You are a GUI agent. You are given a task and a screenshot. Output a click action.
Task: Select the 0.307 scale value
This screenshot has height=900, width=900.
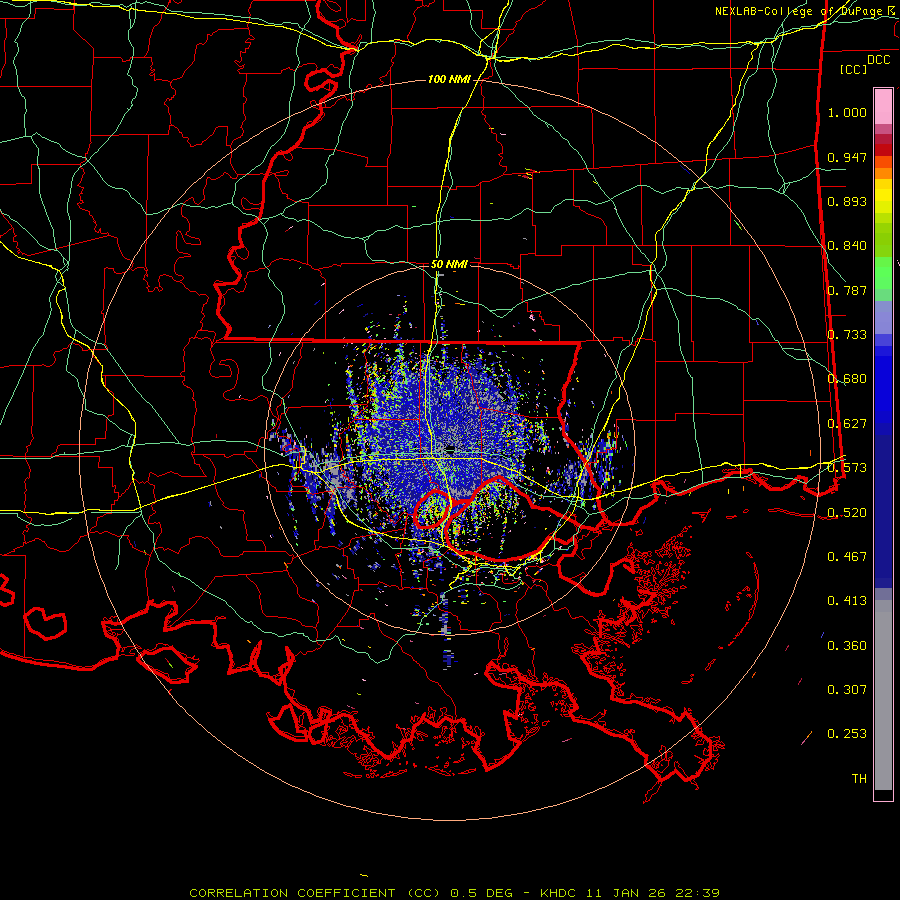(x=847, y=690)
